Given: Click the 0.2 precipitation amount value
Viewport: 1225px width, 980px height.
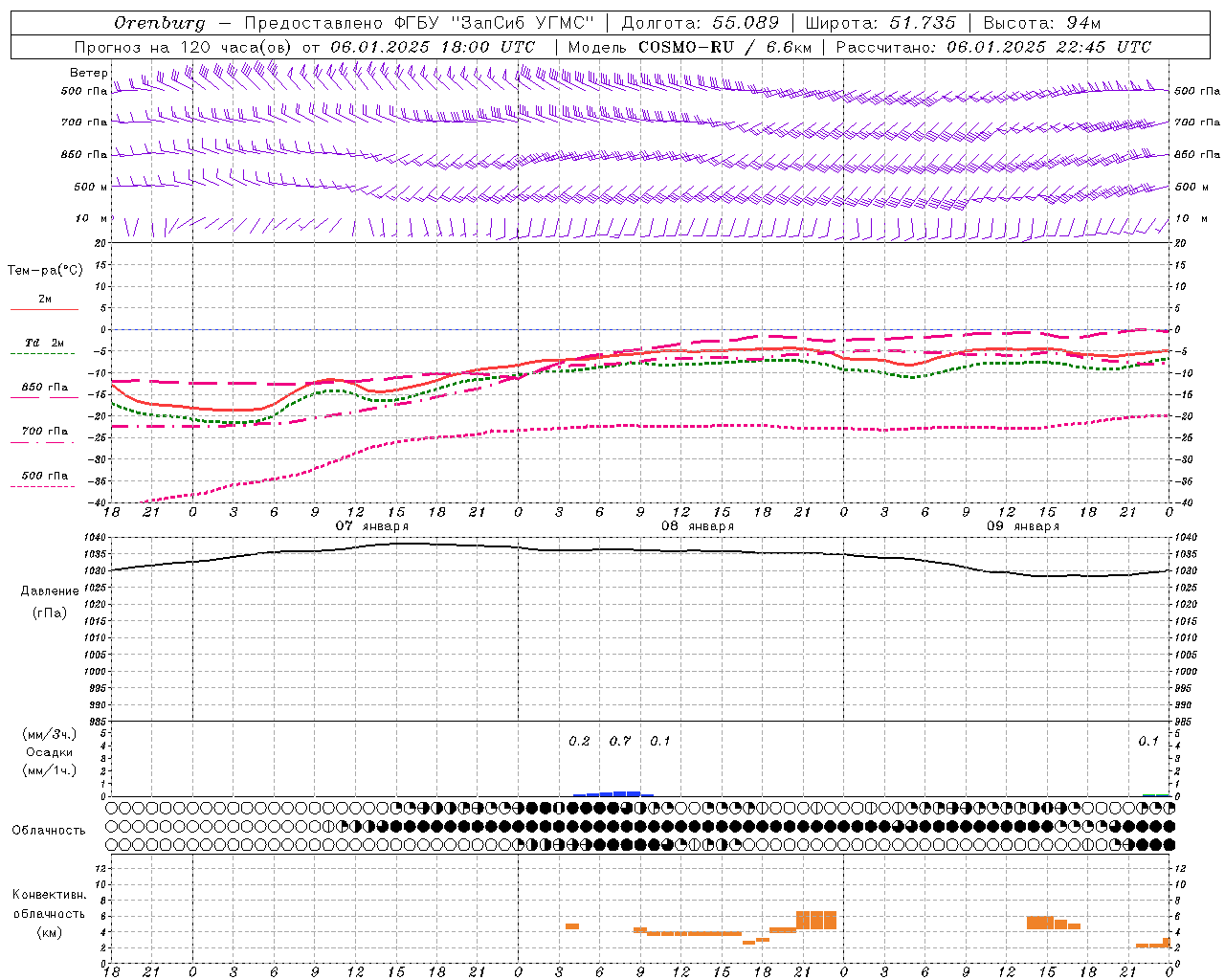Looking at the screenshot, I should point(579,742).
